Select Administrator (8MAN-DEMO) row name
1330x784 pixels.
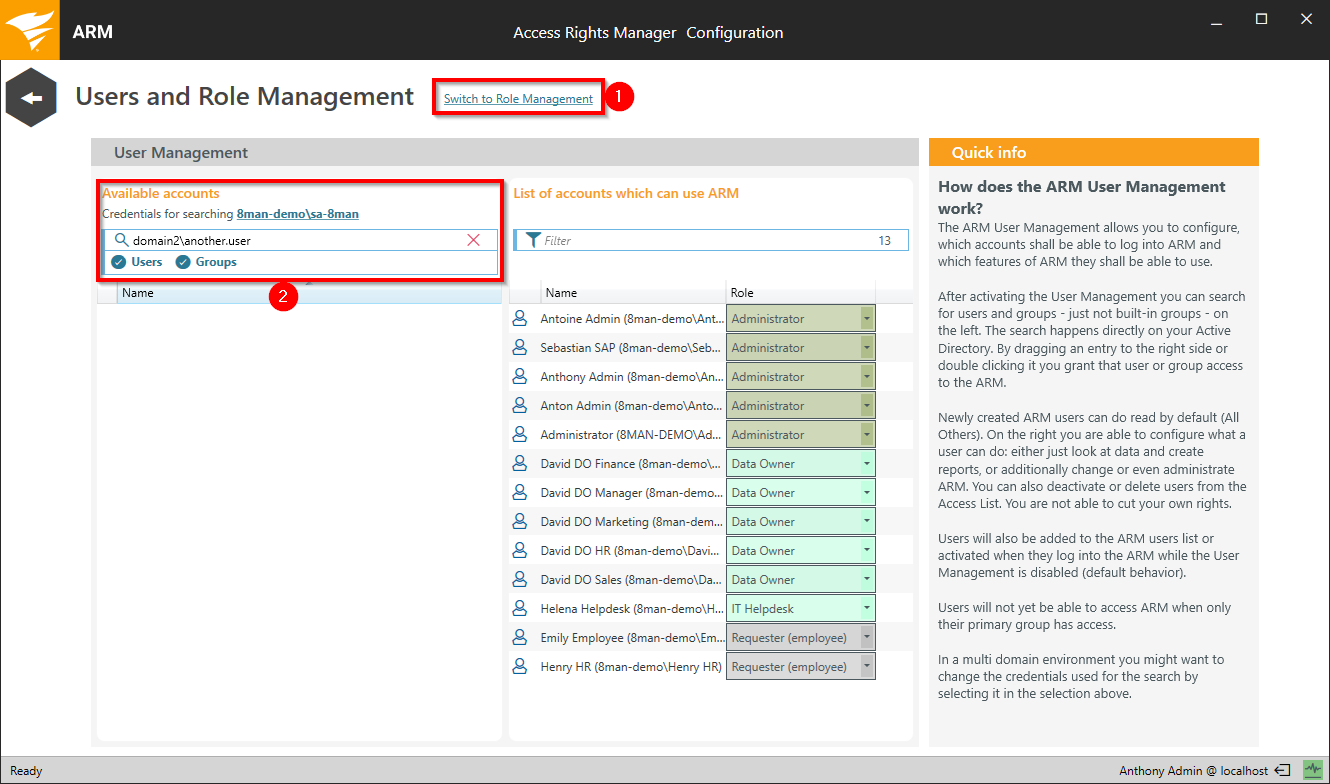[632, 435]
